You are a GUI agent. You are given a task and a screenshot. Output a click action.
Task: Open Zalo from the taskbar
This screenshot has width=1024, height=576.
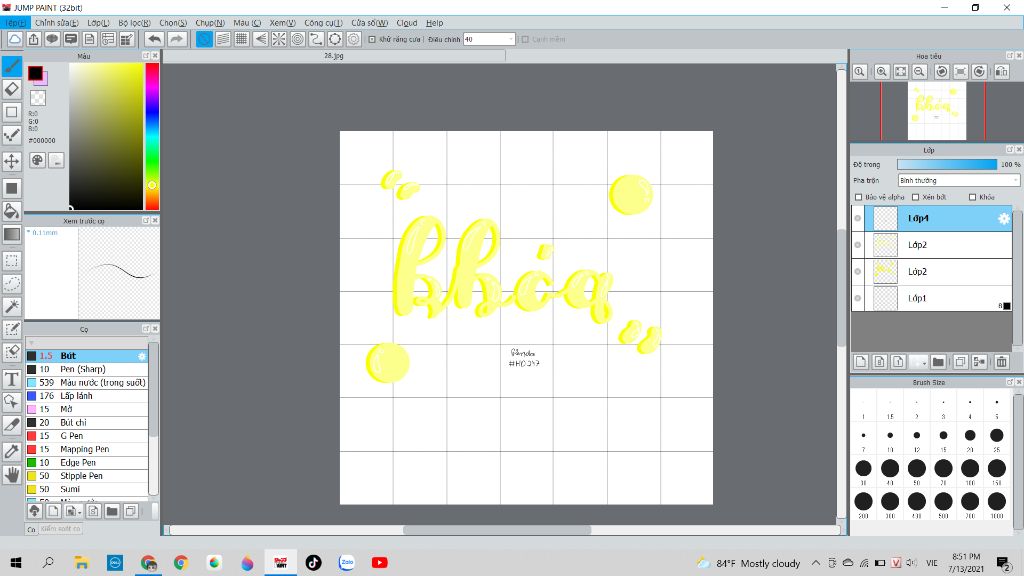coord(347,562)
